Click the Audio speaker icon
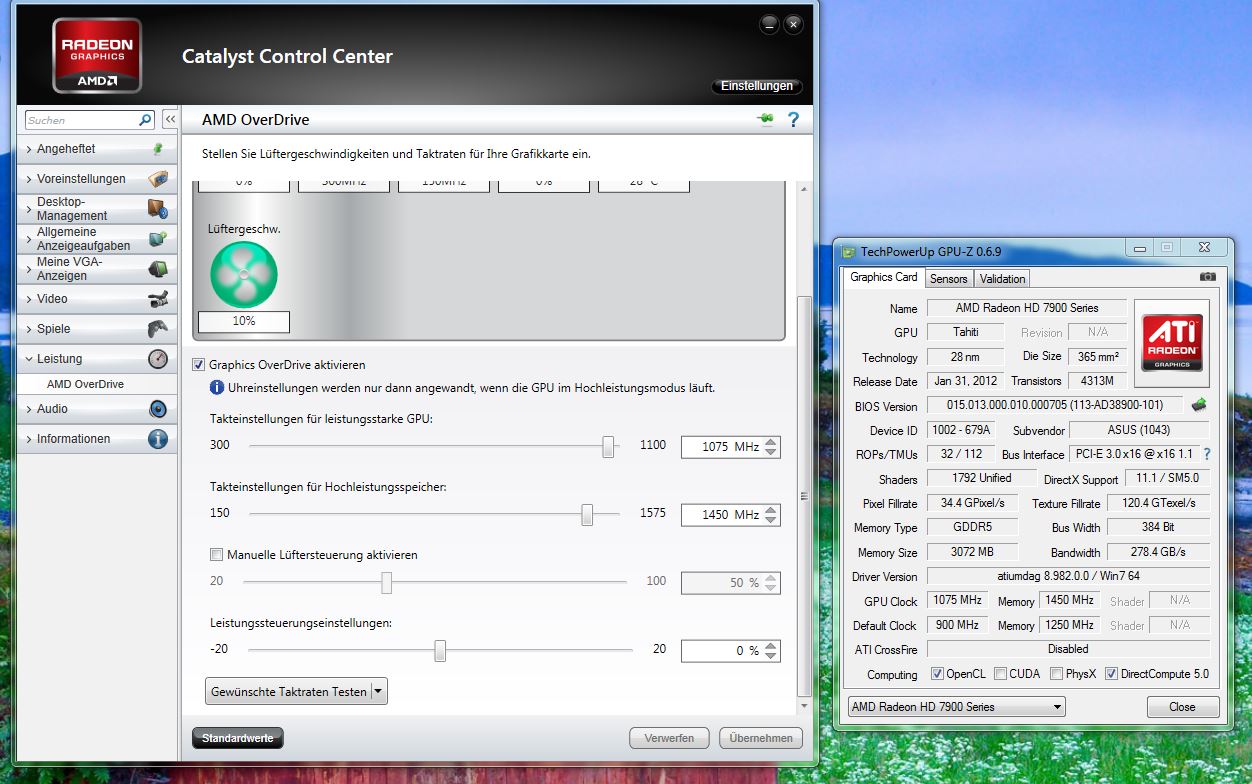 click(x=158, y=408)
